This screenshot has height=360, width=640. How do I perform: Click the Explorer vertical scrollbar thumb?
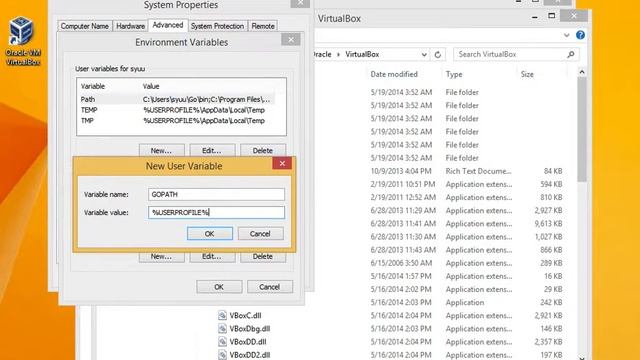pyautogui.click(x=582, y=130)
